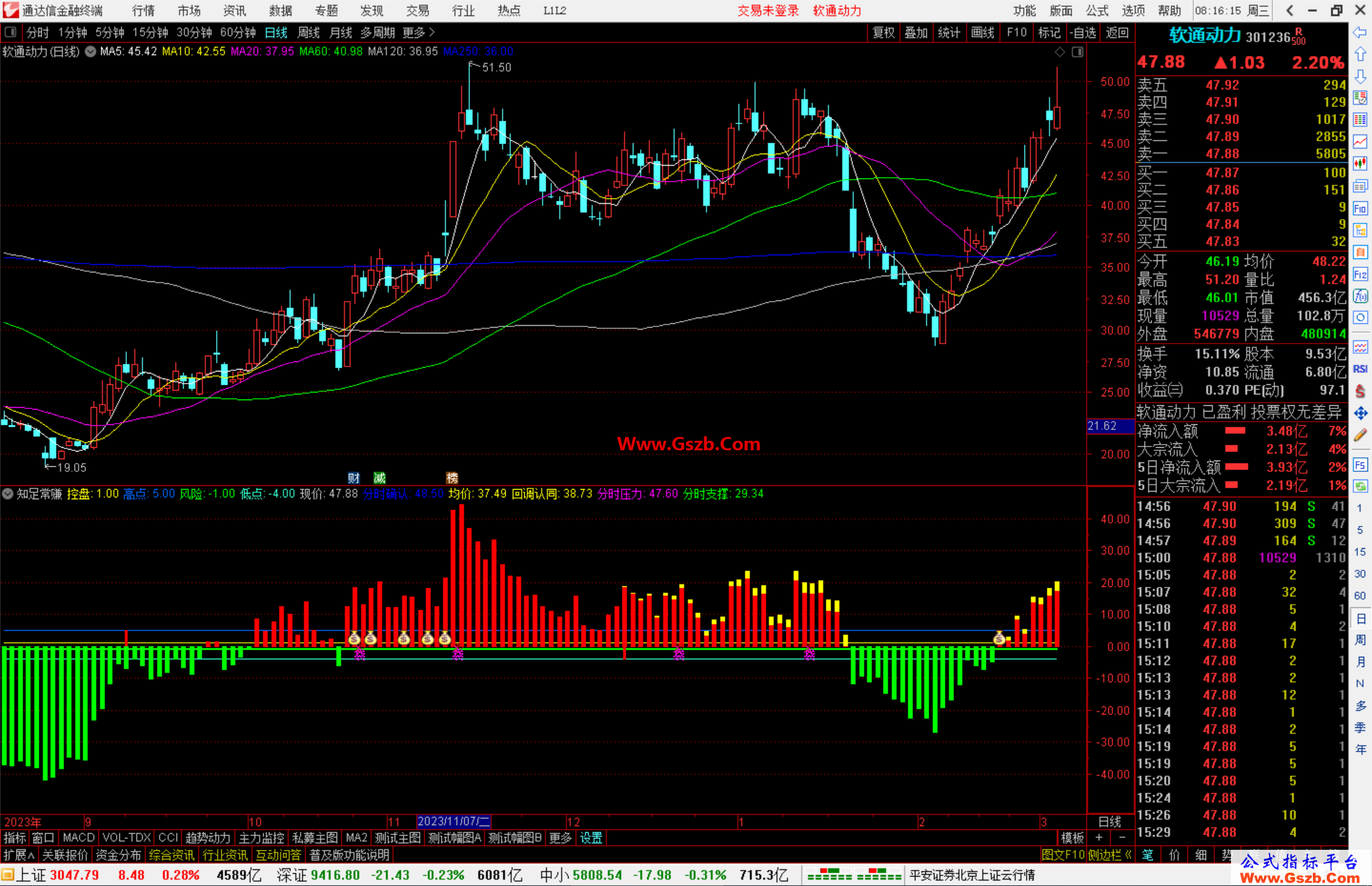Click the hierarchy tree icon in the sidebar

coord(1360,230)
